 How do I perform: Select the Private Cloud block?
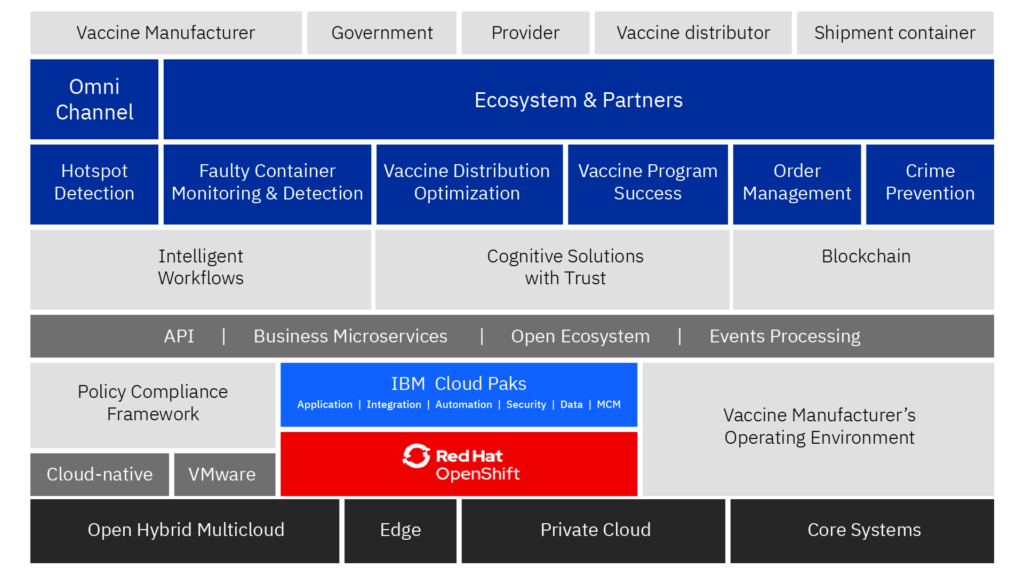coord(594,530)
